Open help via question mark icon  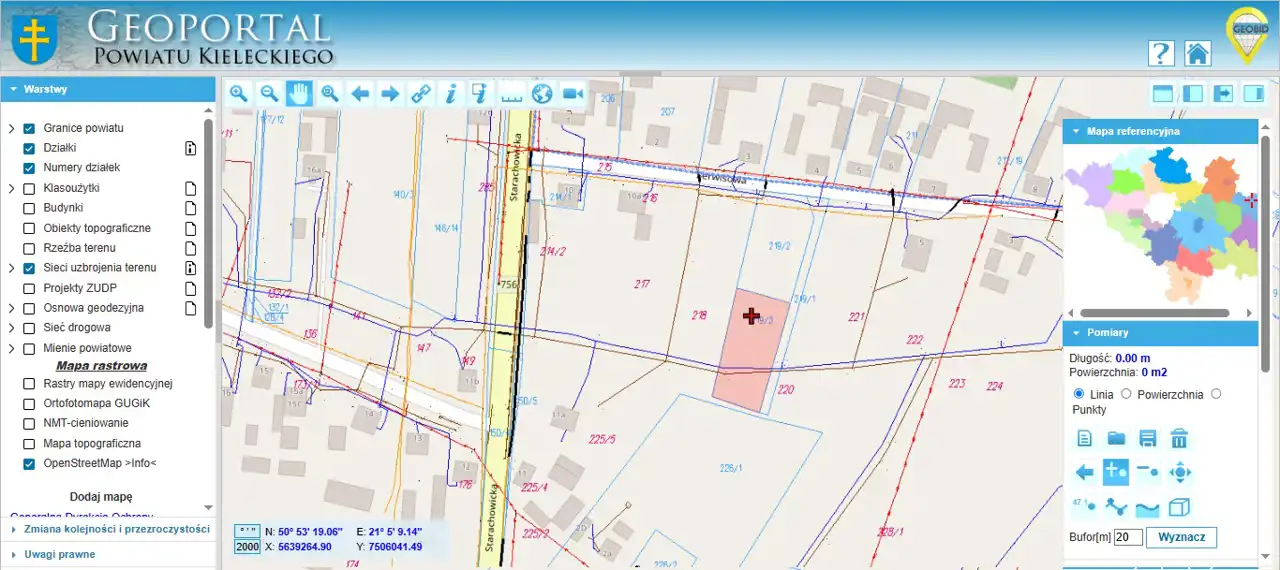[x=1161, y=54]
